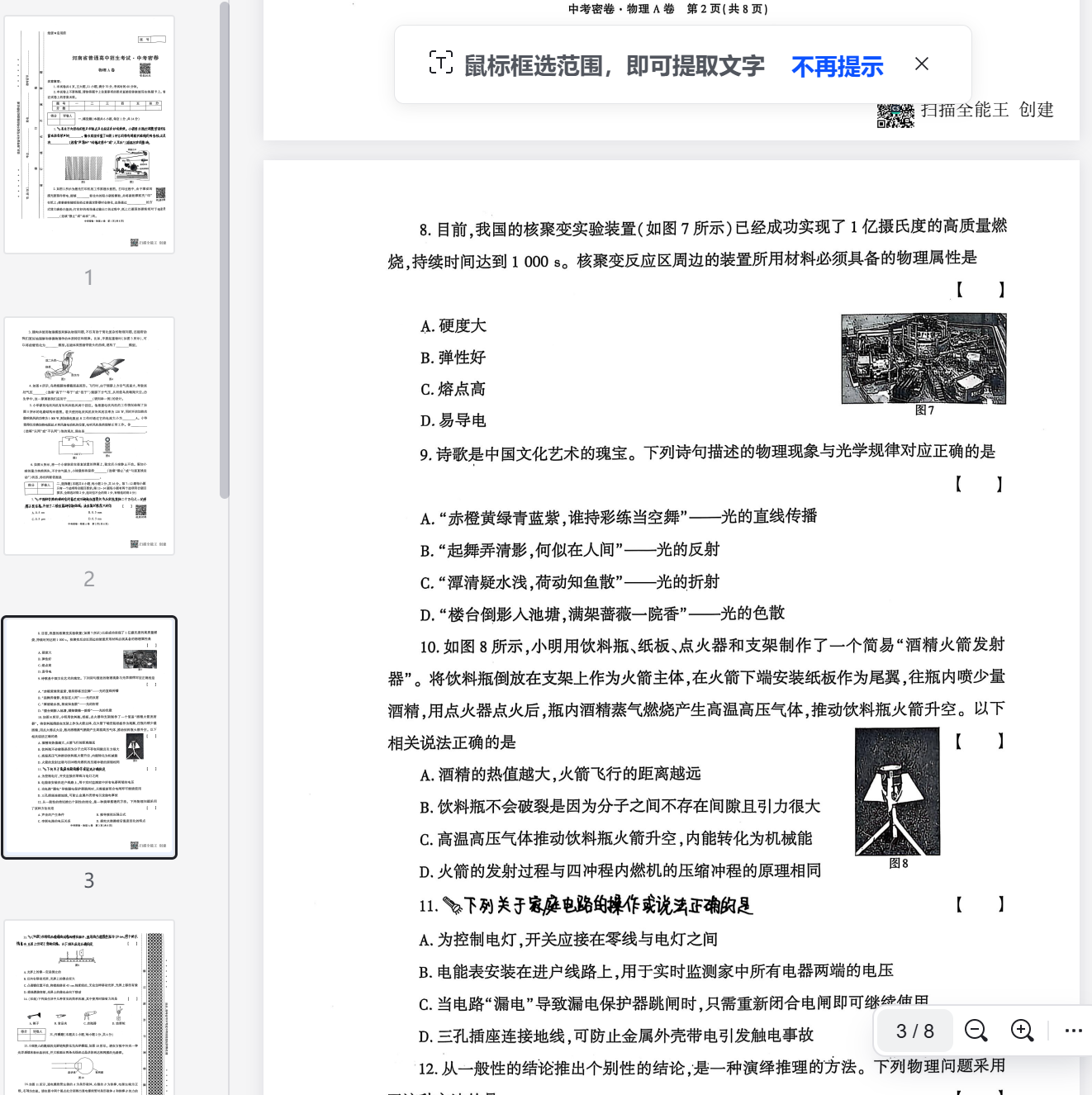Click the 图7 fusion device photo
This screenshot has height=1095, width=1092.
(923, 358)
